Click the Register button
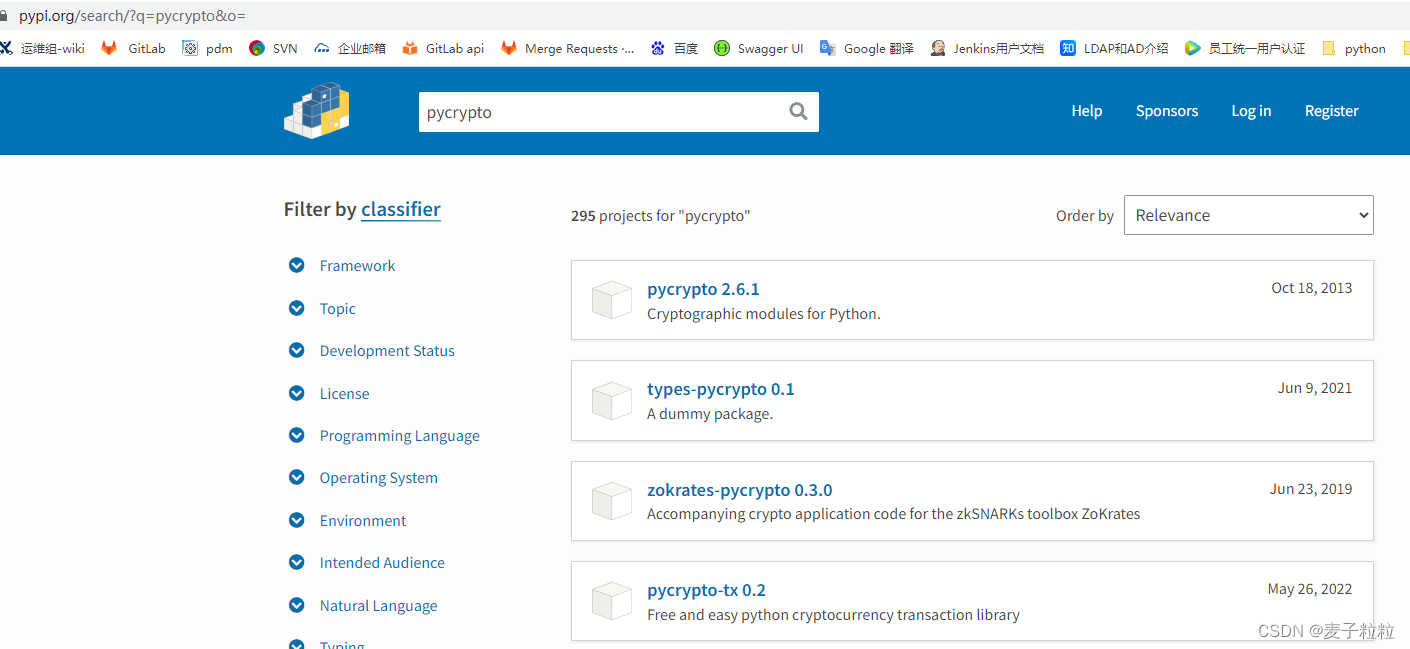 coord(1331,110)
